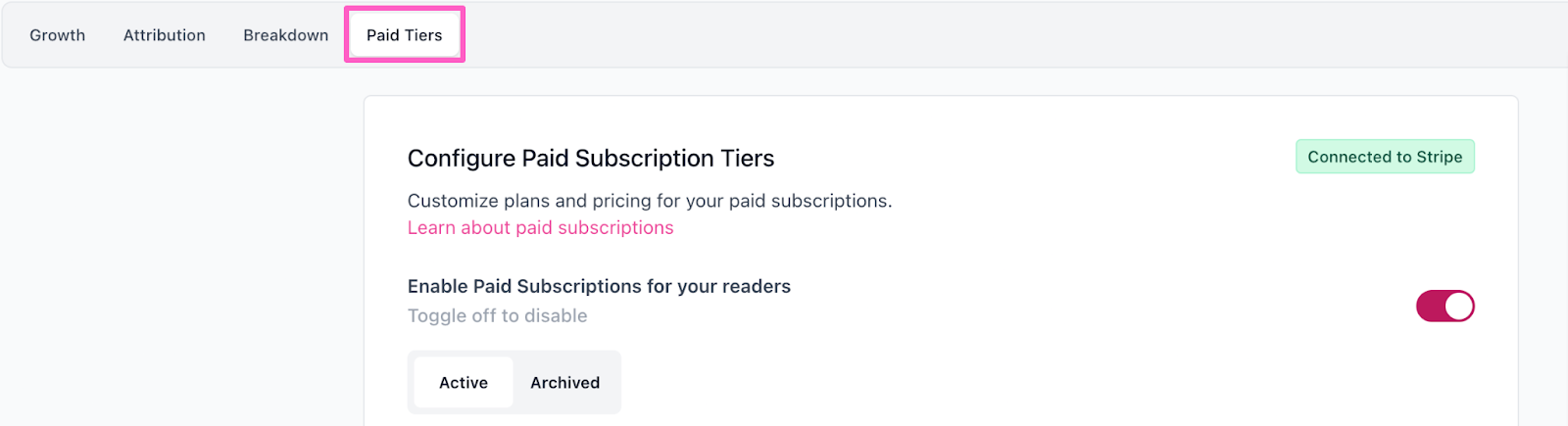Image resolution: width=1568 pixels, height=426 pixels.
Task: Click the Customize plans and pricing description
Action: (x=649, y=201)
